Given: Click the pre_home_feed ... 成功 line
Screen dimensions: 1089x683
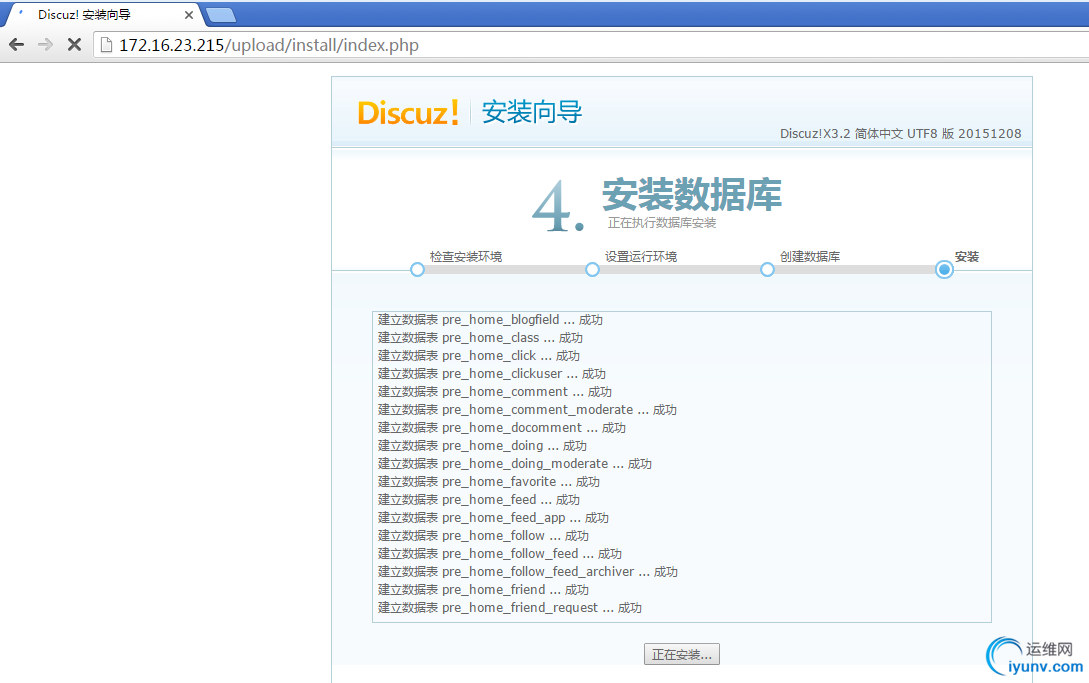Looking at the screenshot, I should [x=479, y=500].
